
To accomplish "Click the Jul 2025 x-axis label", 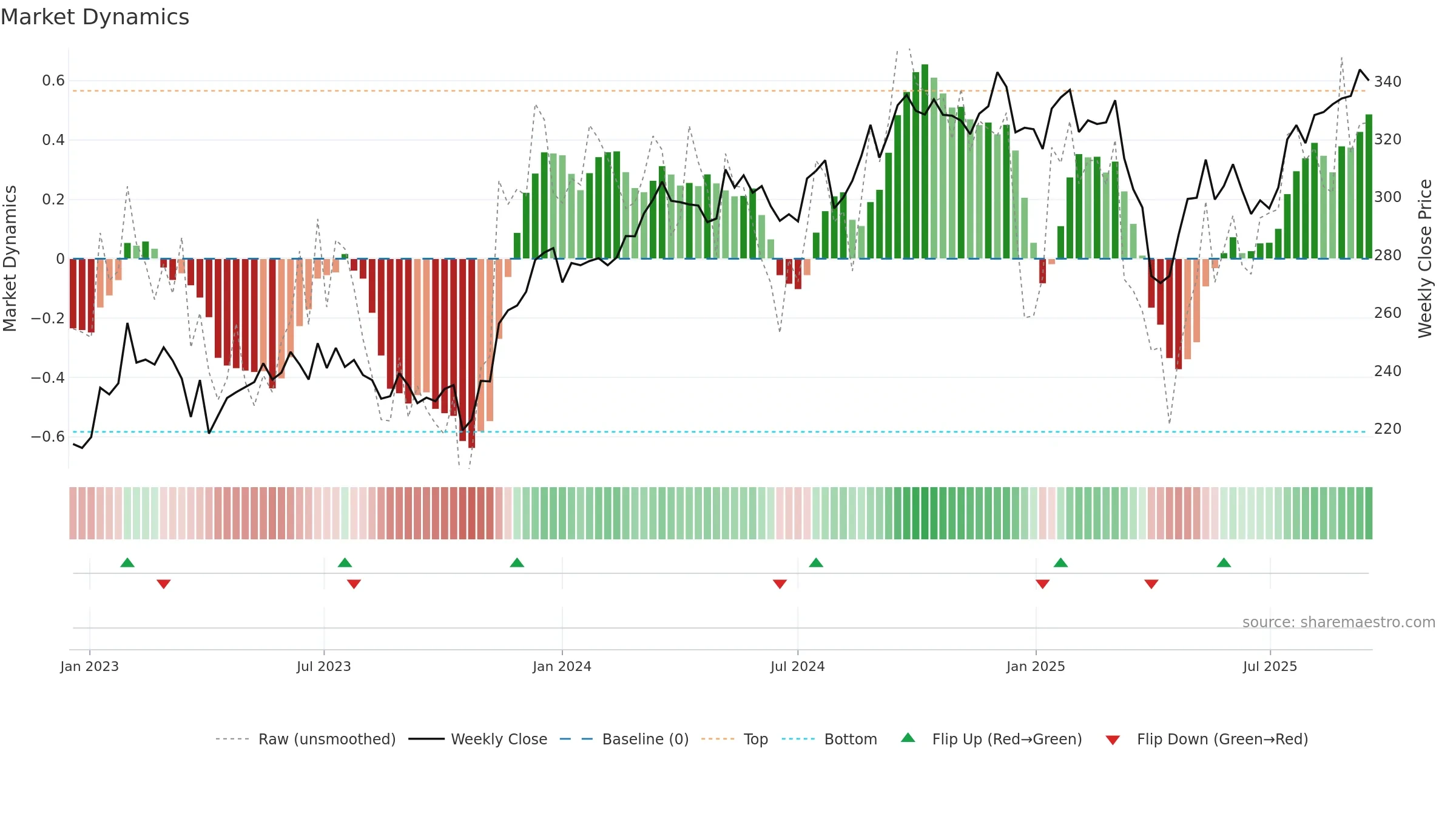I will click(1270, 666).
